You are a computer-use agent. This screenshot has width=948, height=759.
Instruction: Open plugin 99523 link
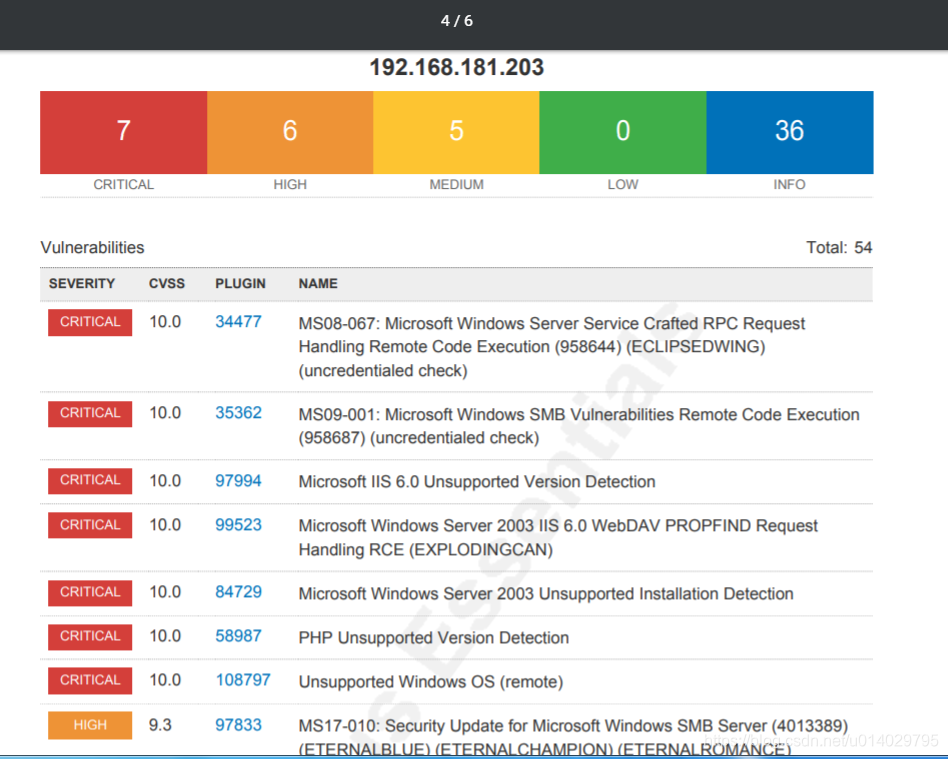click(238, 525)
